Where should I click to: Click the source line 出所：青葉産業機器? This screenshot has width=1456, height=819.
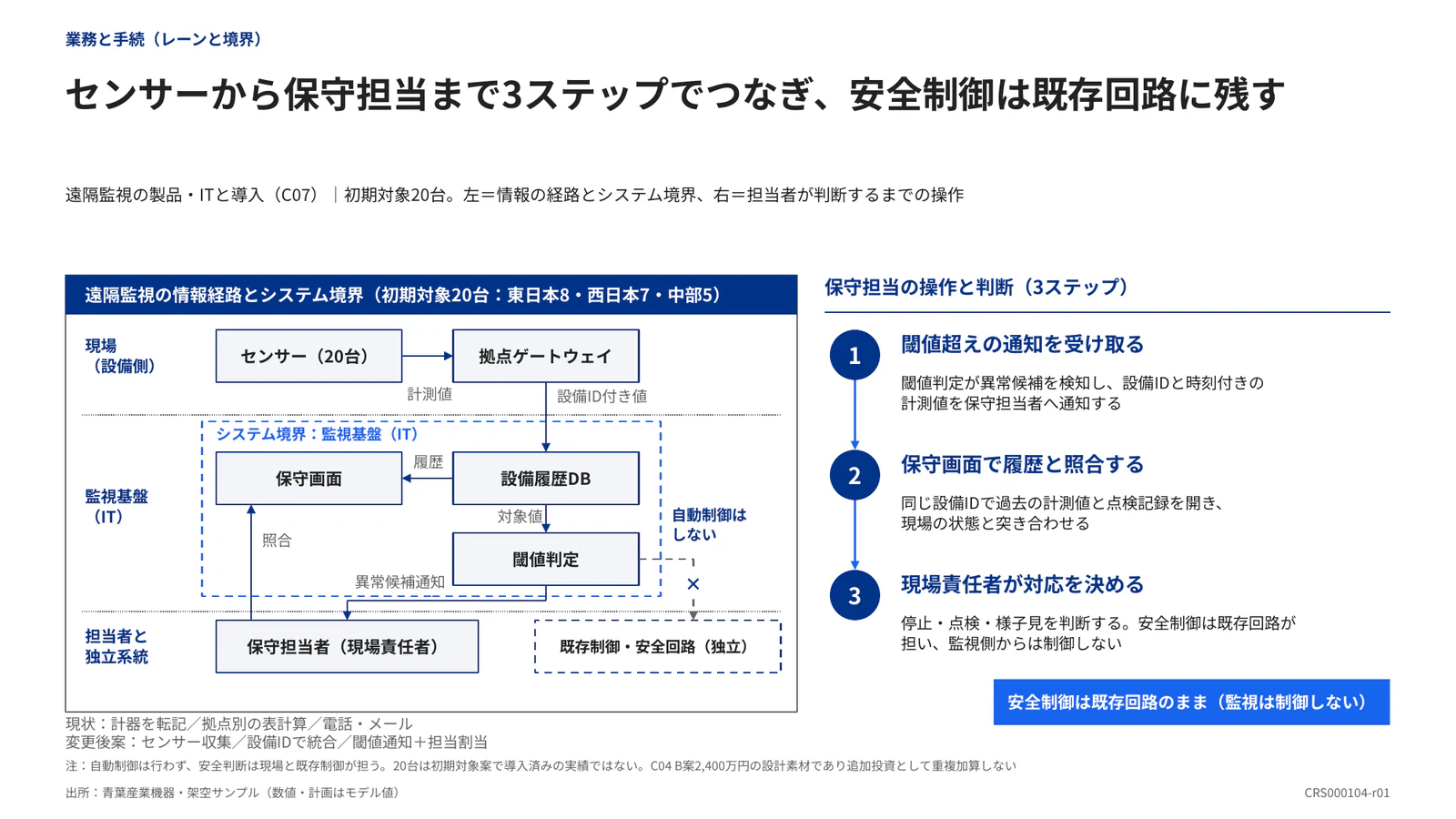(235, 793)
